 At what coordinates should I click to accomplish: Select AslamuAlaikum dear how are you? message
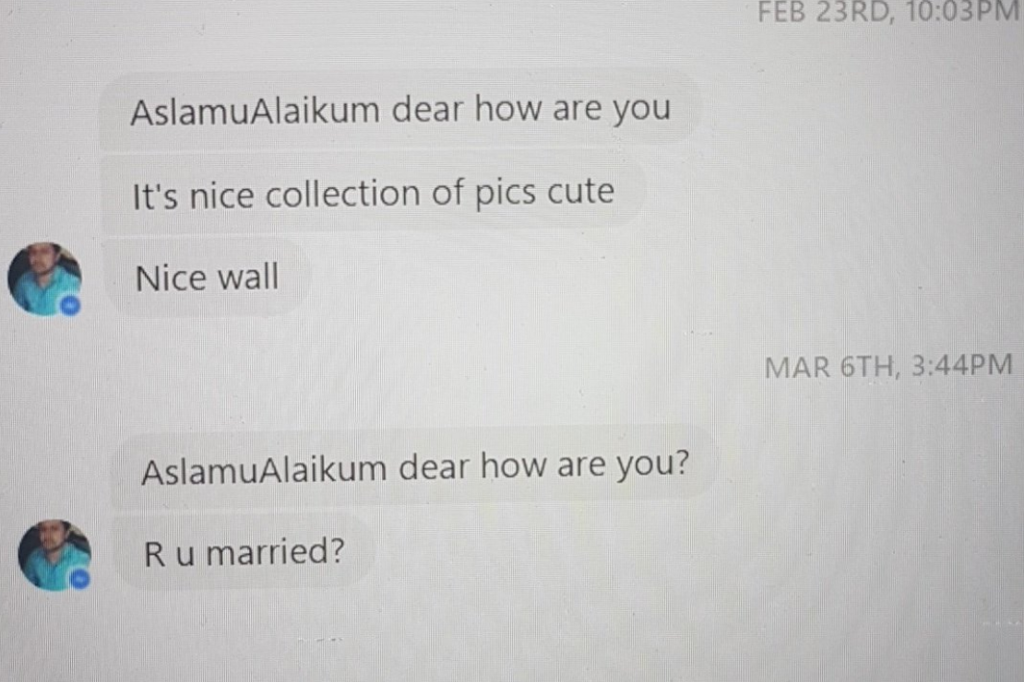point(415,468)
